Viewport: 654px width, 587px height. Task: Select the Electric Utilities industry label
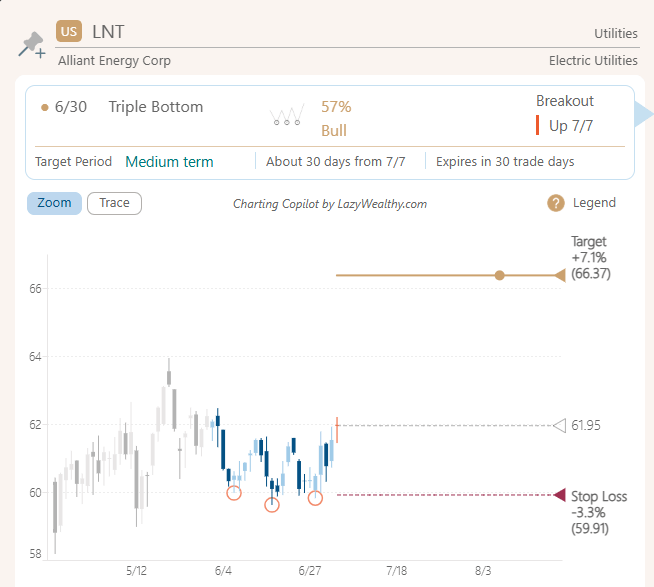[593, 60]
